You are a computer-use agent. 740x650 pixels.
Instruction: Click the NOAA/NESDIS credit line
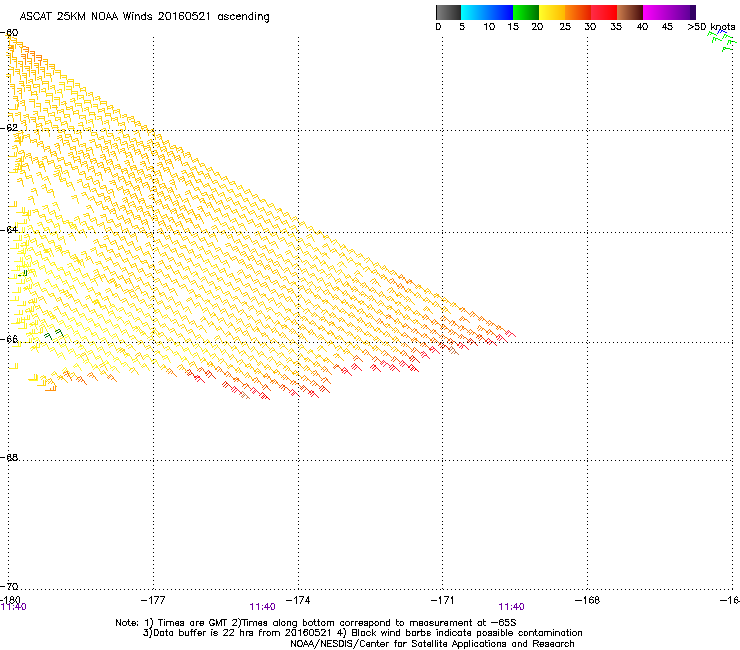coord(432,644)
